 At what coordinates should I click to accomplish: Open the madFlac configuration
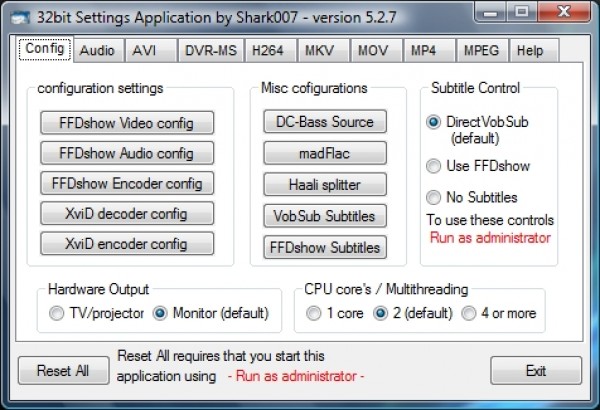coord(324,153)
